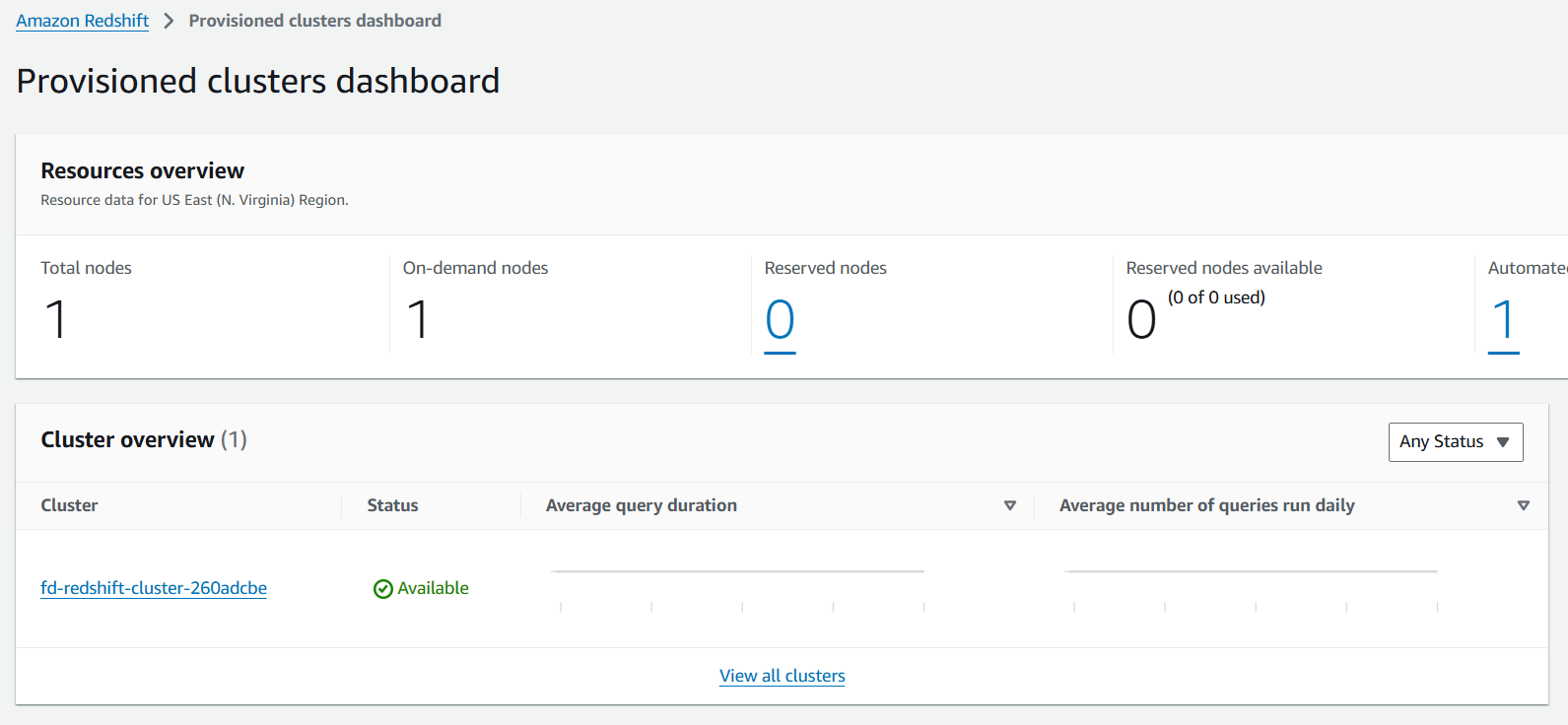
Task: Go to Amazon Redshift breadcrumb link
Action: point(83,21)
